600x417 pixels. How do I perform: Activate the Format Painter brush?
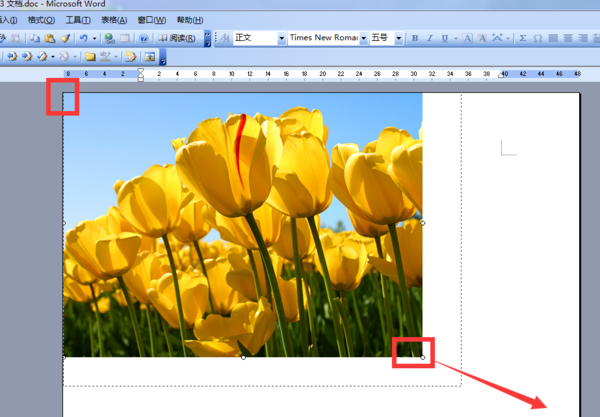point(65,38)
